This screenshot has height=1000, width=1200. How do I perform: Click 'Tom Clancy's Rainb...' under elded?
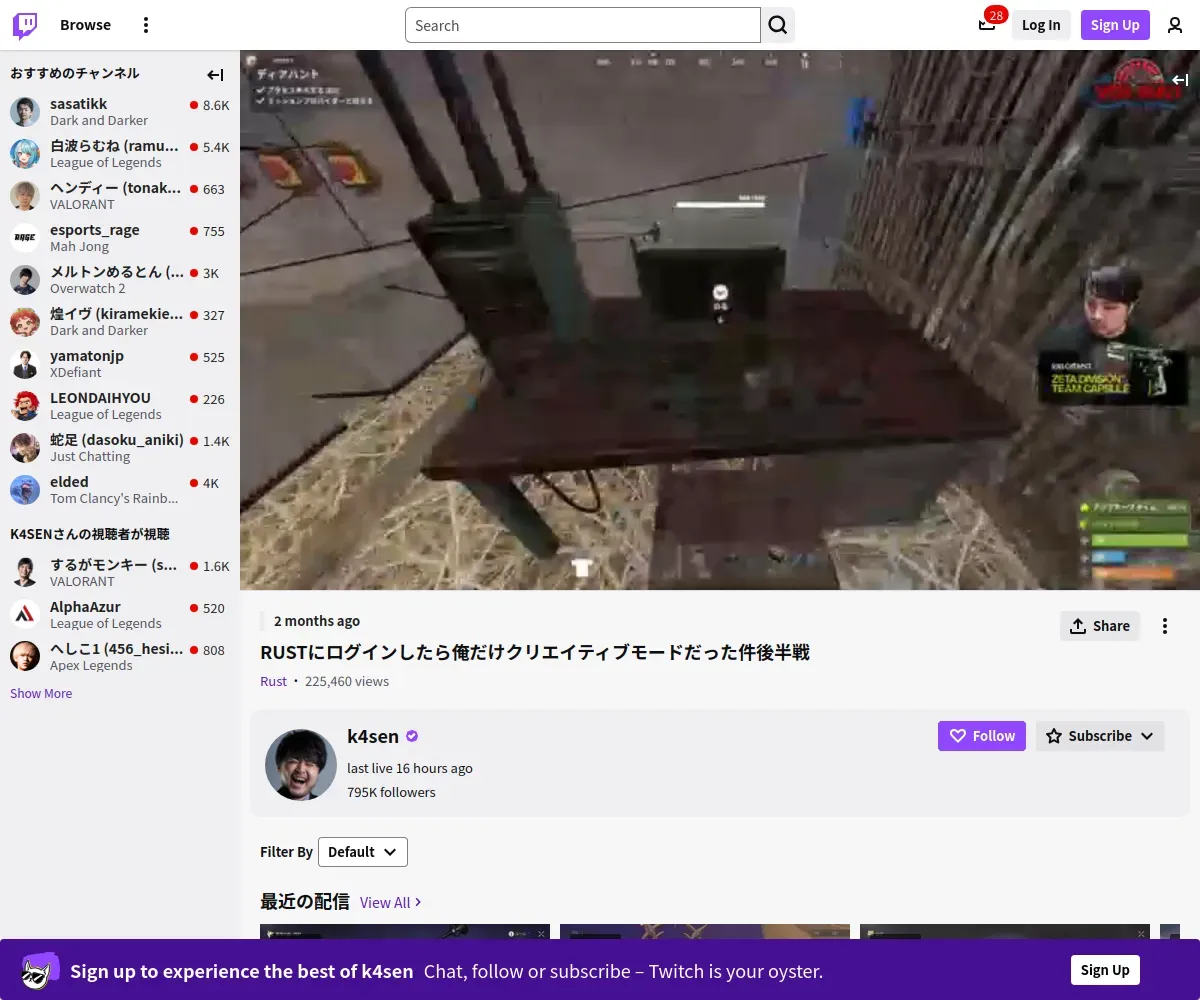click(x=114, y=498)
